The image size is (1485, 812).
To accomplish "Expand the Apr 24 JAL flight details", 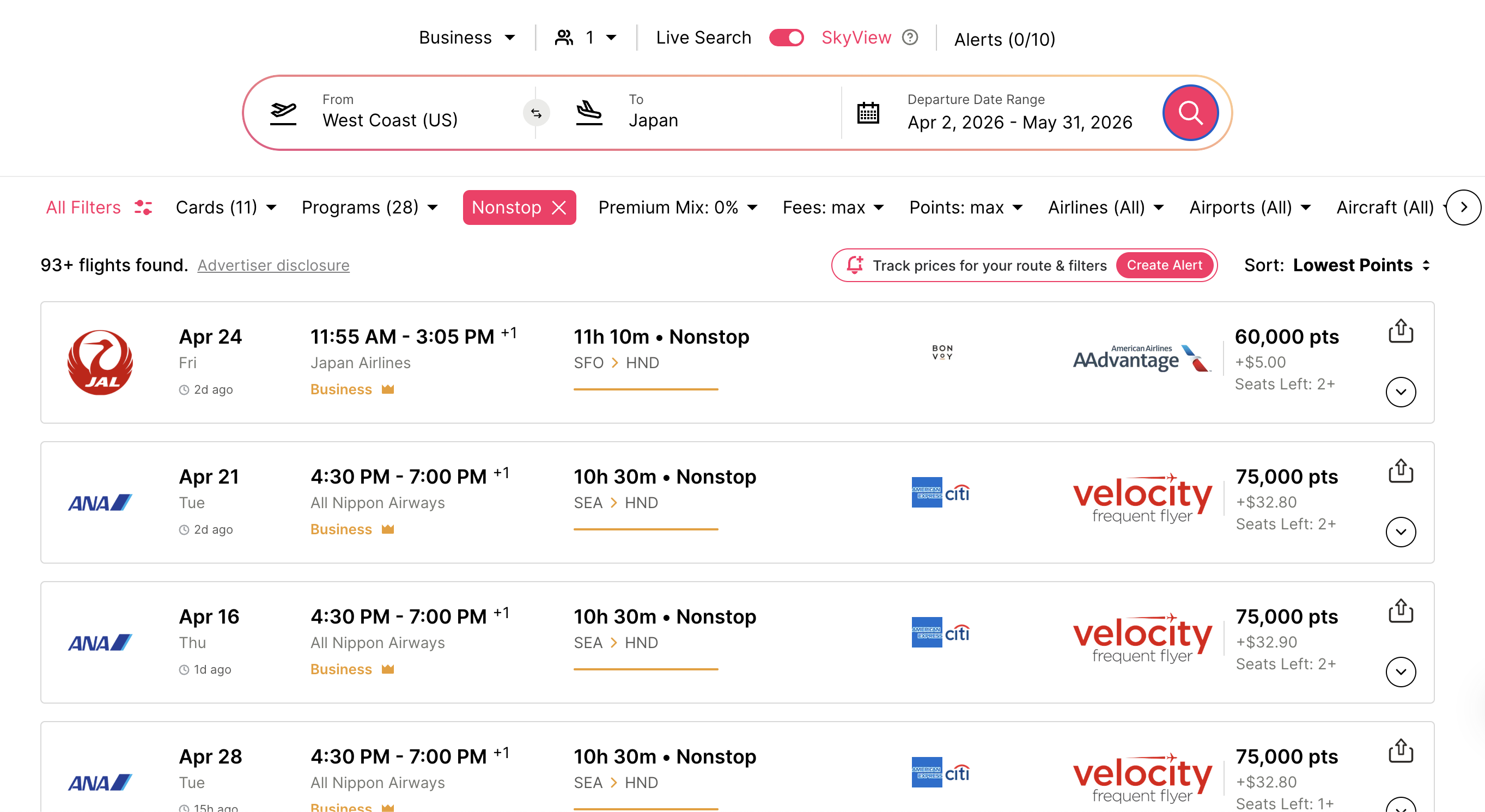I will point(1401,392).
